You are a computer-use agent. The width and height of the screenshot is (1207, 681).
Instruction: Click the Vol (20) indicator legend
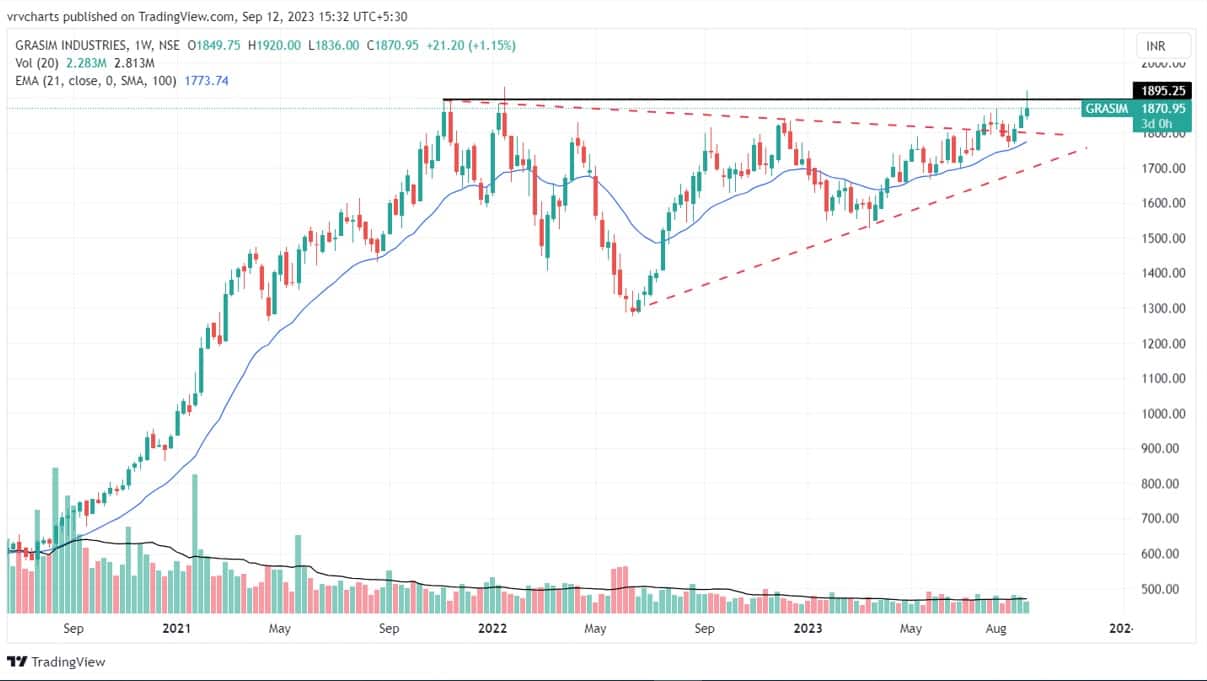coord(36,62)
